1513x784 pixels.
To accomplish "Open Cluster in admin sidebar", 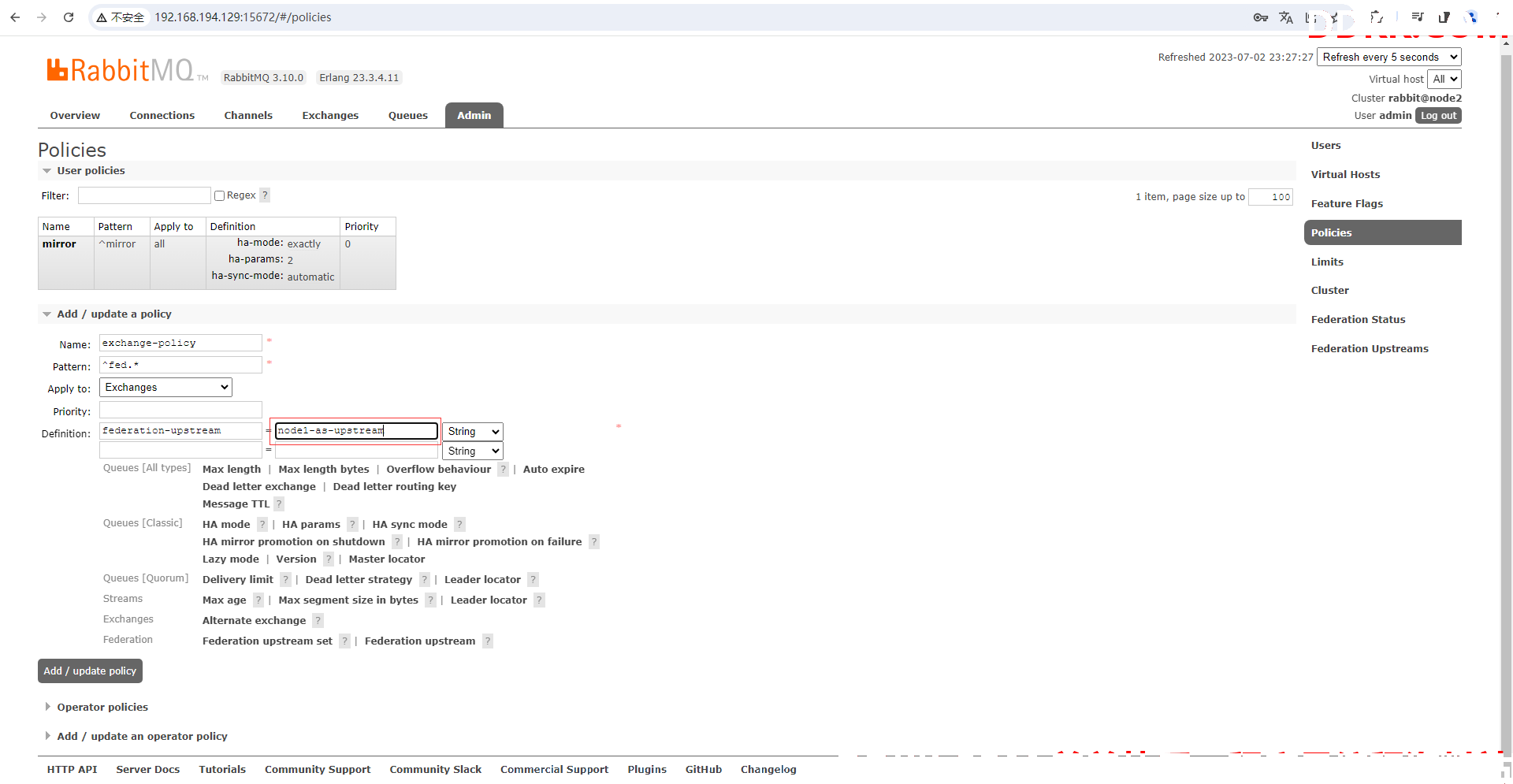I will coord(1329,290).
